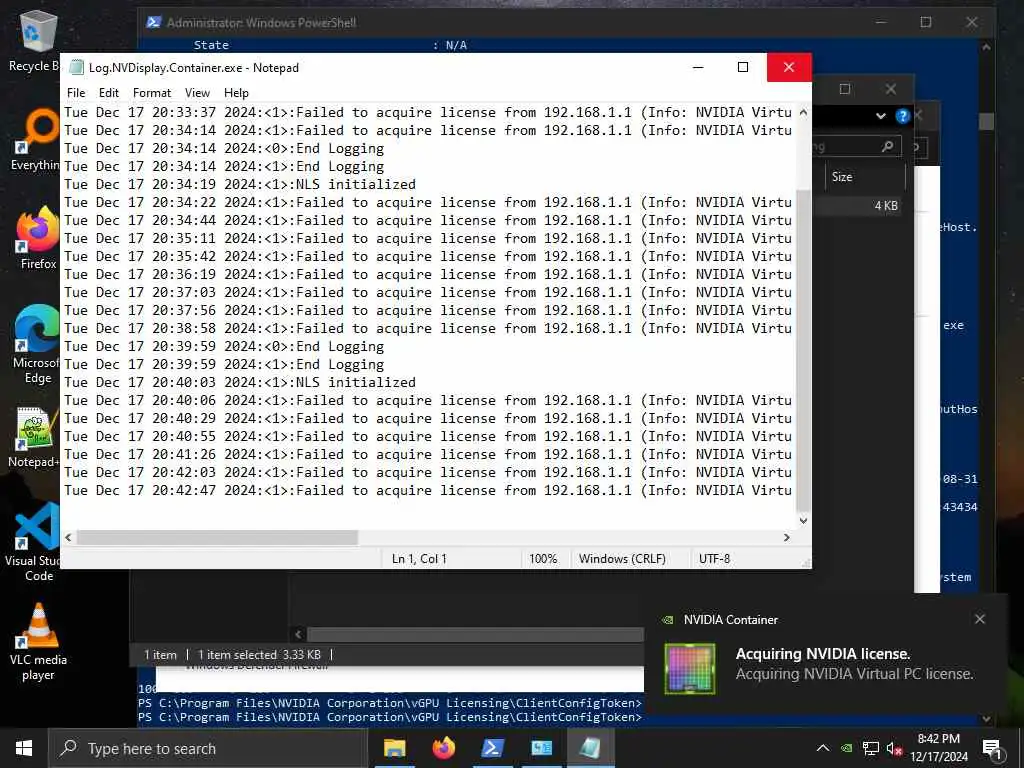This screenshot has height=768, width=1024.
Task: Click the NVIDIA Container notification chip image
Action: [x=690, y=669]
